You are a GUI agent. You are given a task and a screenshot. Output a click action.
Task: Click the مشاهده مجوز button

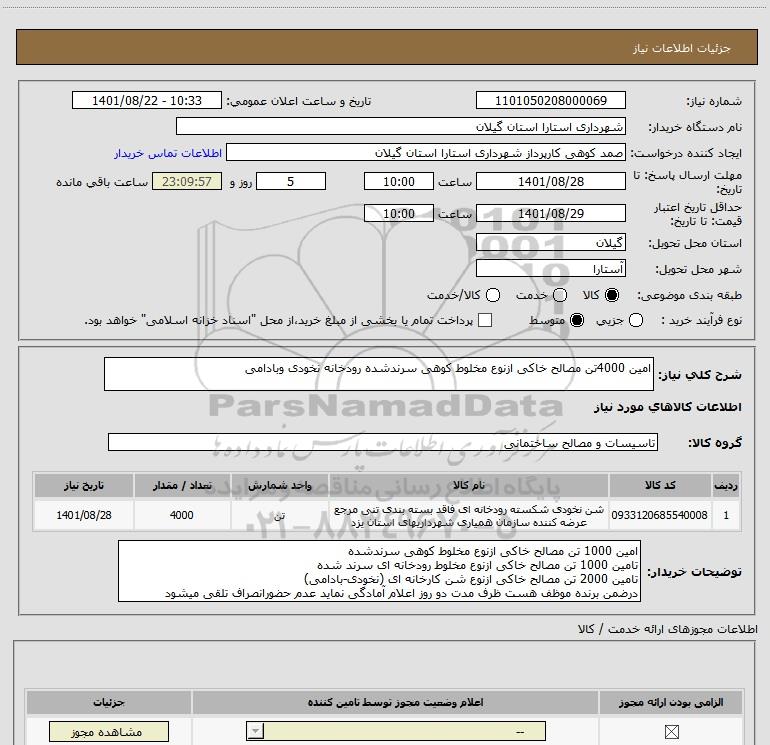pos(109,732)
